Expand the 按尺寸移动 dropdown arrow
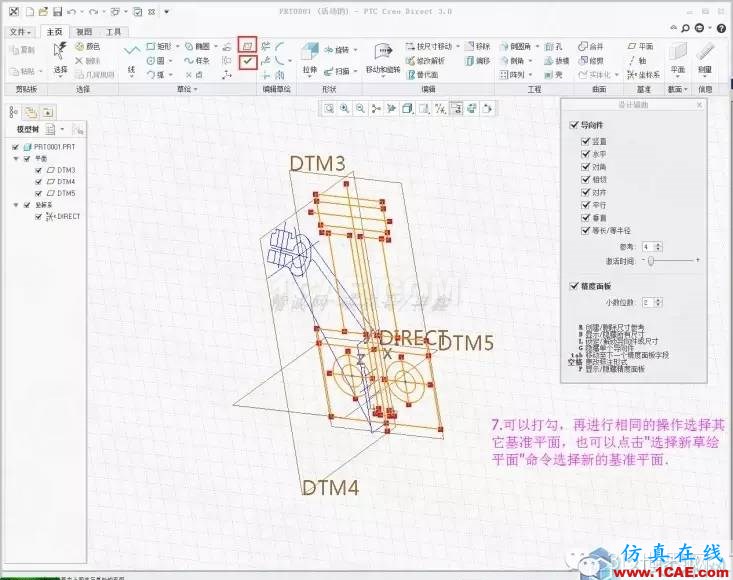The image size is (733, 580). tap(458, 46)
